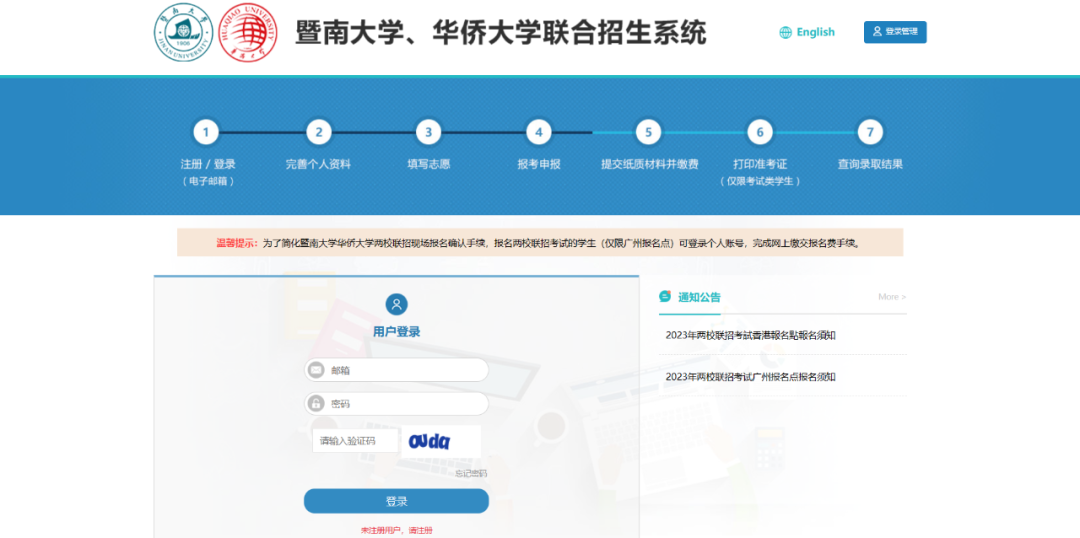Open the 2023 香港報名點 notice

click(750, 335)
